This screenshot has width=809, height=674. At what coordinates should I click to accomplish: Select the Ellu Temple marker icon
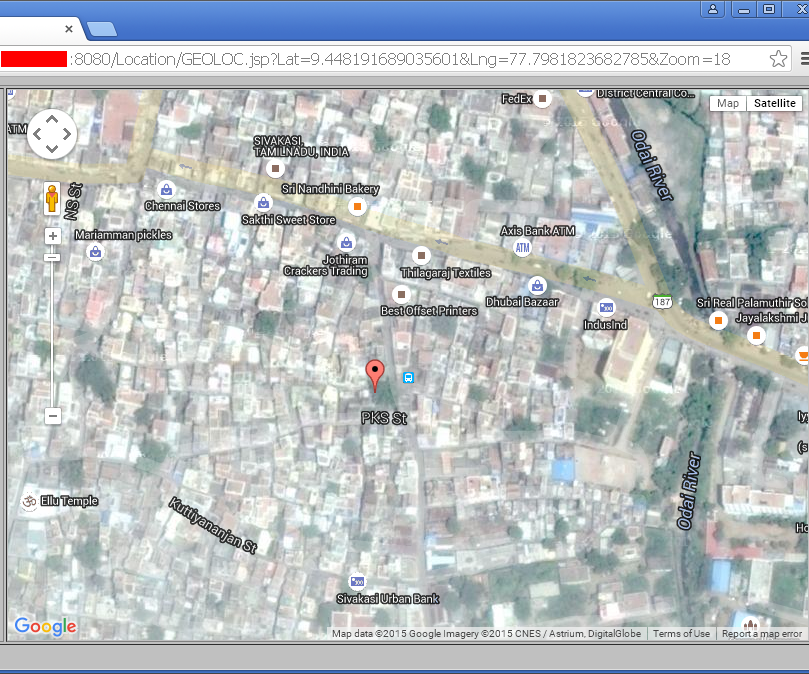28,501
